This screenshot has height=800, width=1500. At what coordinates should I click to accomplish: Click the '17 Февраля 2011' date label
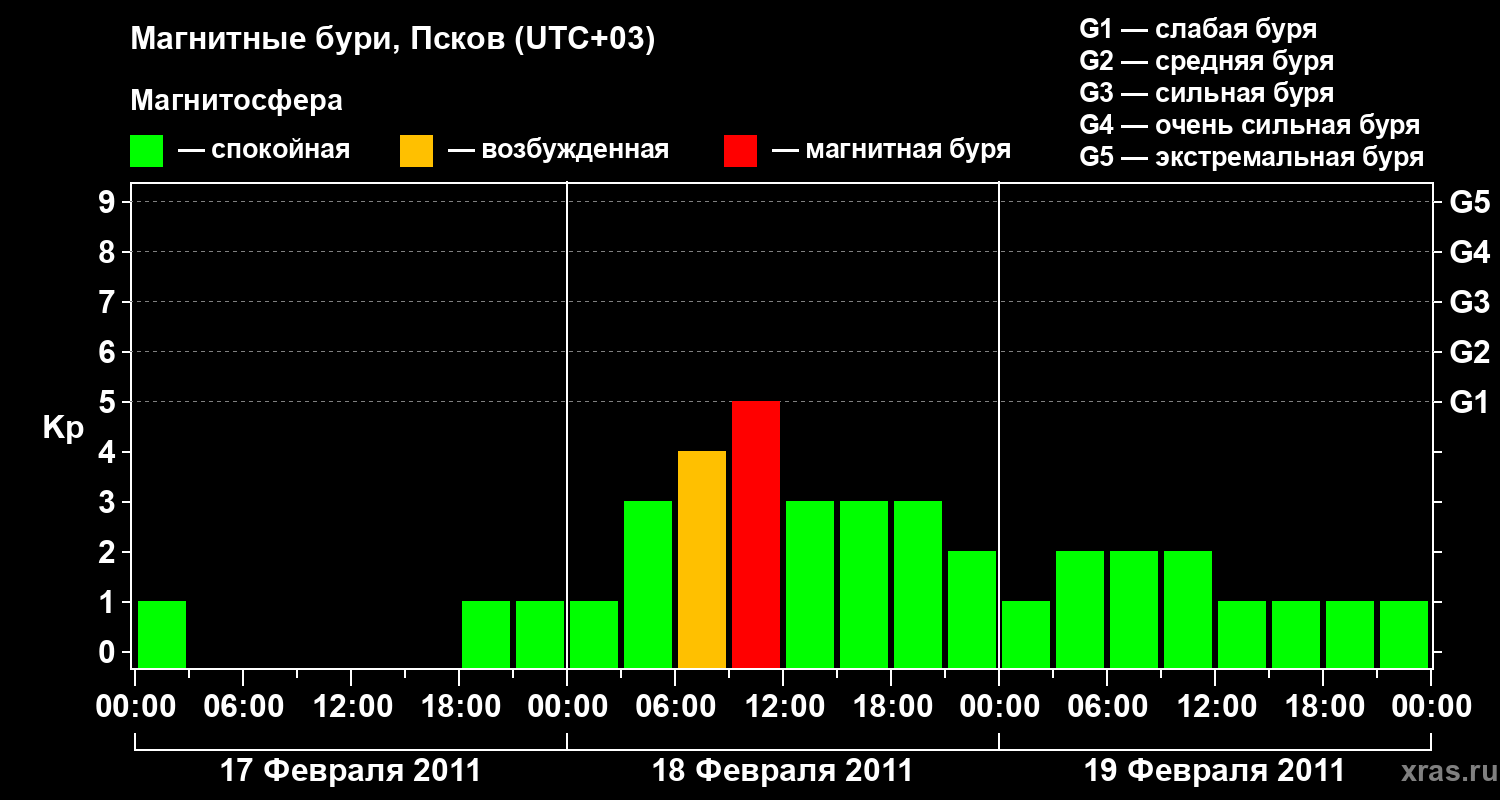pyautogui.click(x=350, y=771)
